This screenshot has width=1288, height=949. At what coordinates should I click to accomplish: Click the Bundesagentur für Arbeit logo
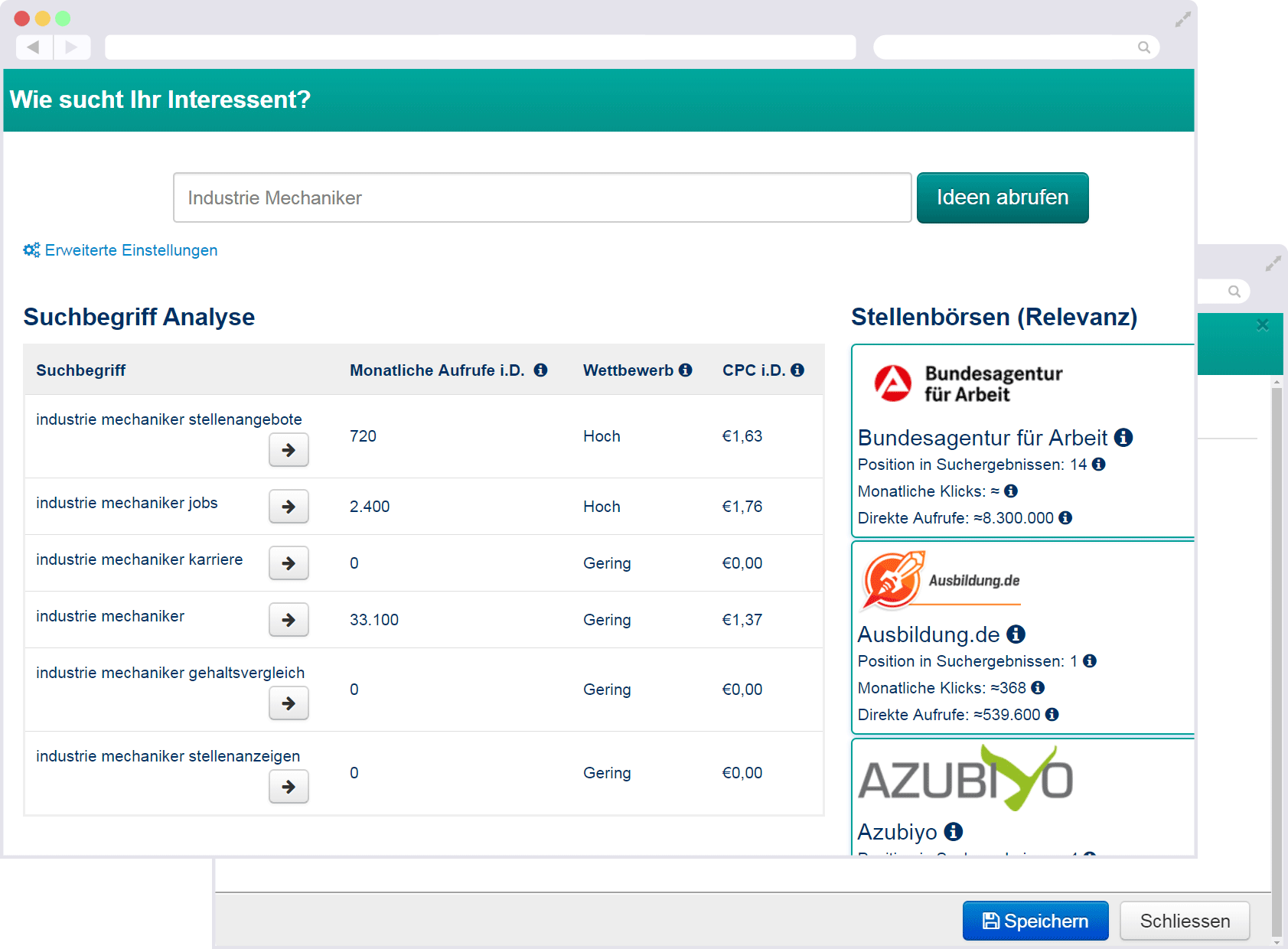point(969,383)
